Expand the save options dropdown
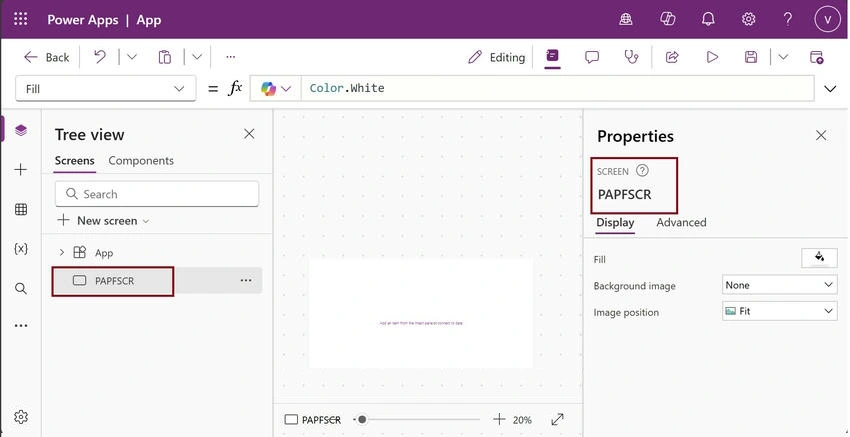 (783, 57)
